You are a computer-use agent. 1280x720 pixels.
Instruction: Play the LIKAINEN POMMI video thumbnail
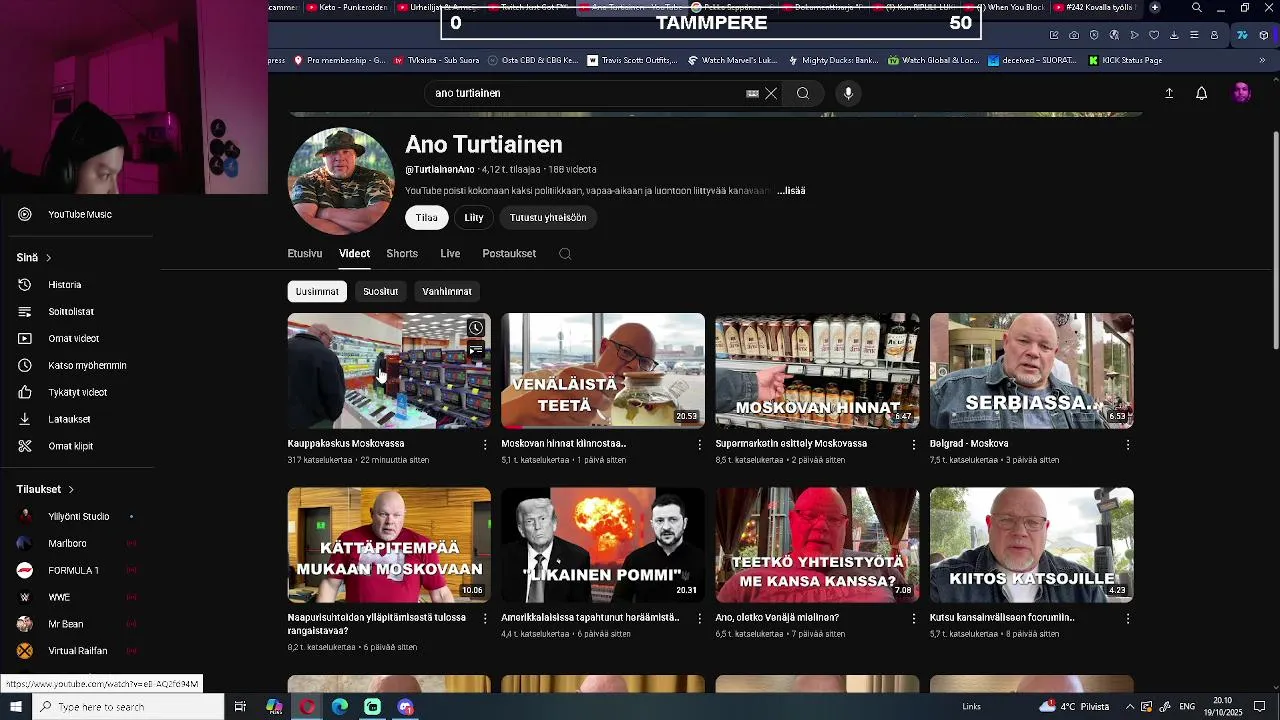603,545
